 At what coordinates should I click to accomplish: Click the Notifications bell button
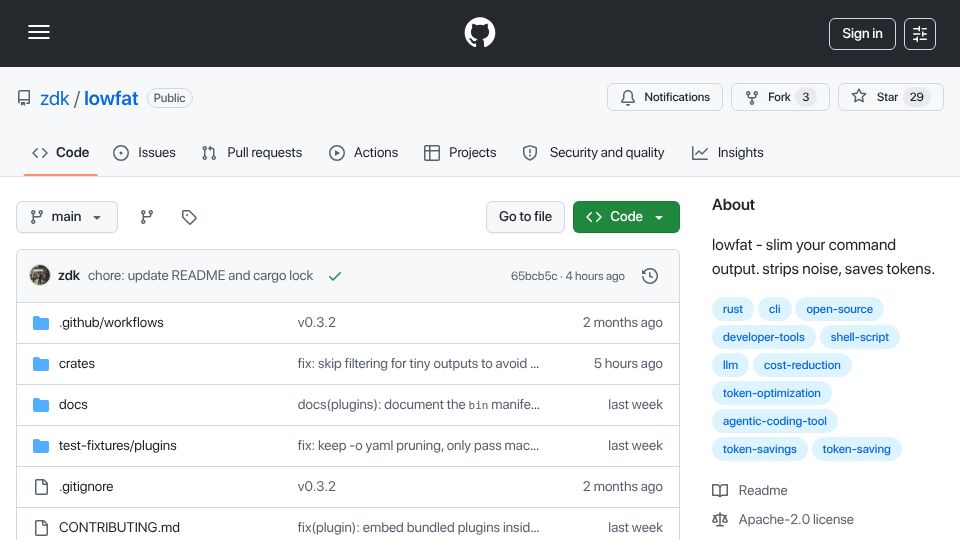[x=665, y=97]
